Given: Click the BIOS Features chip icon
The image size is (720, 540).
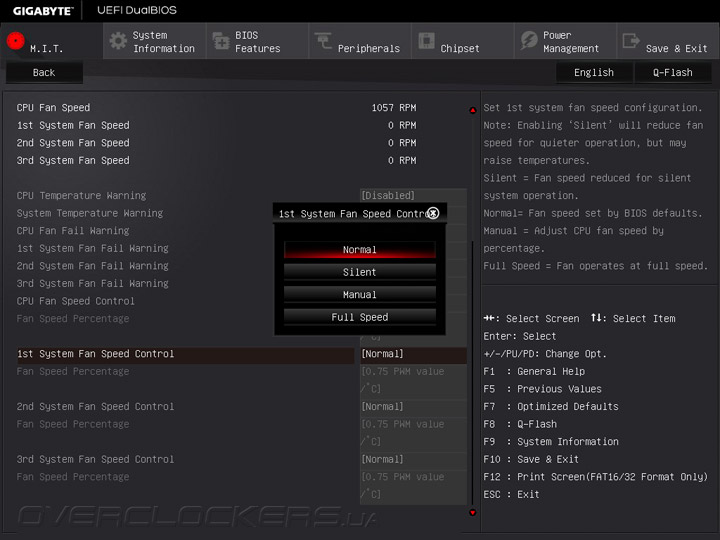Looking at the screenshot, I should tap(221, 41).
